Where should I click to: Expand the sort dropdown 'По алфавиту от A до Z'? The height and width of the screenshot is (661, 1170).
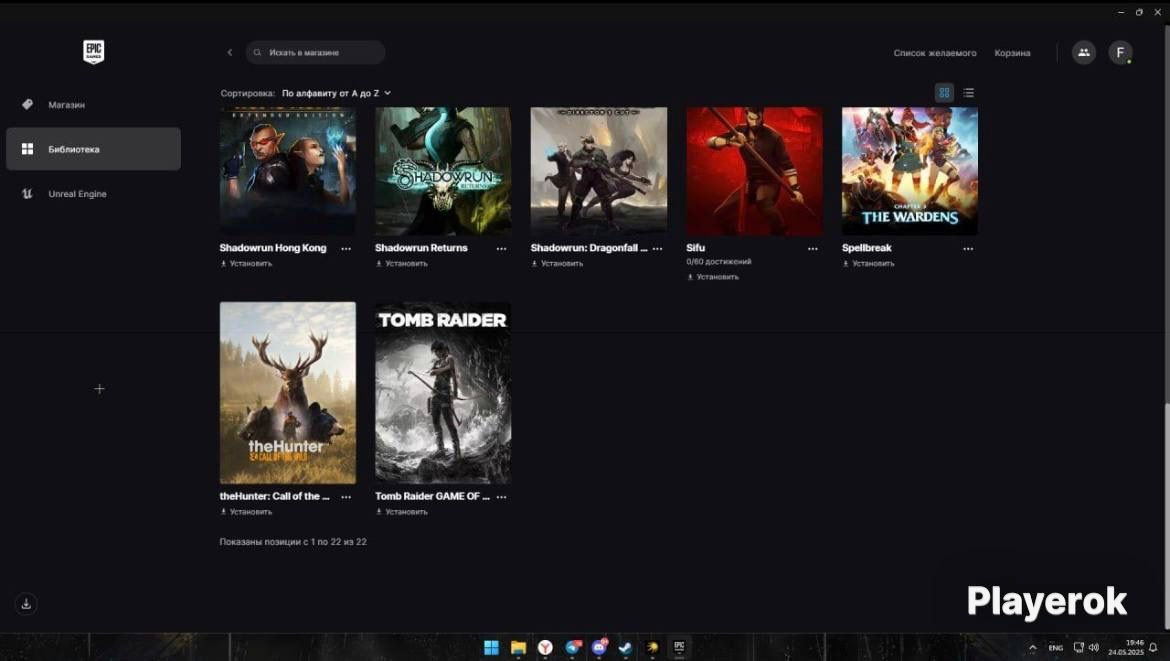pos(336,93)
